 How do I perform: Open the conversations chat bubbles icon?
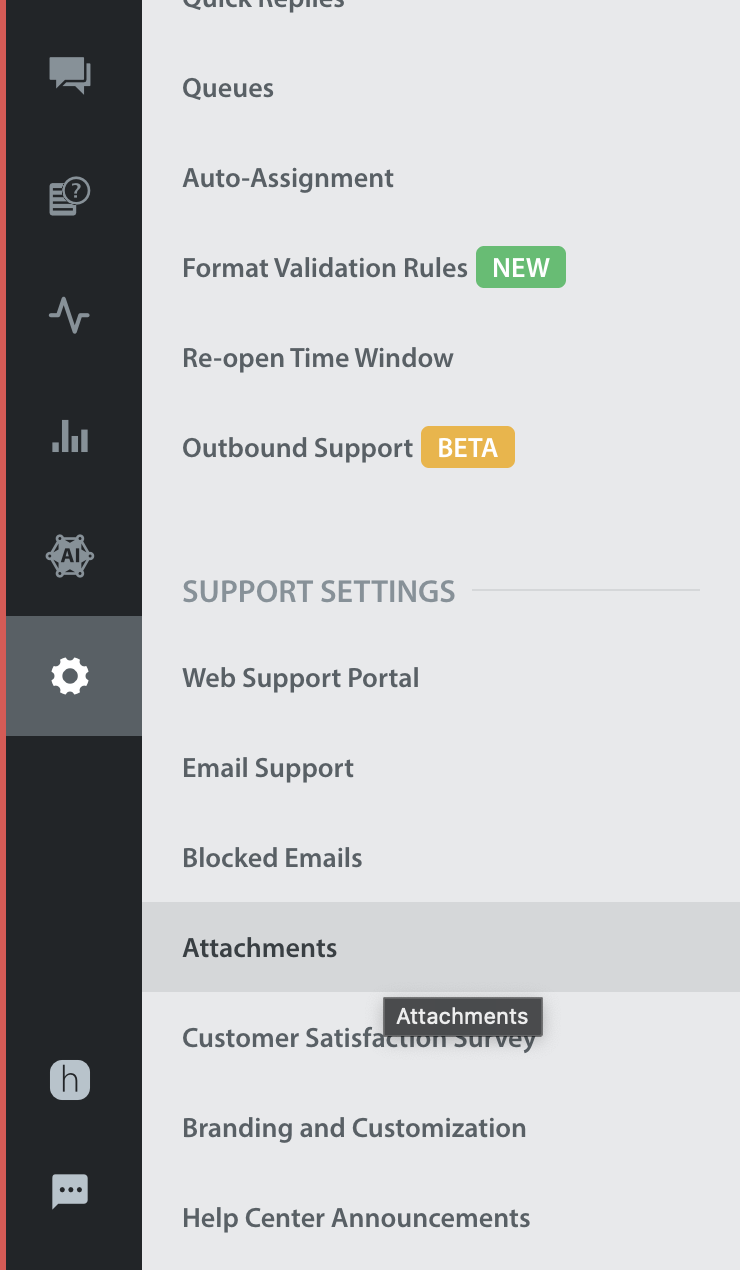click(70, 76)
